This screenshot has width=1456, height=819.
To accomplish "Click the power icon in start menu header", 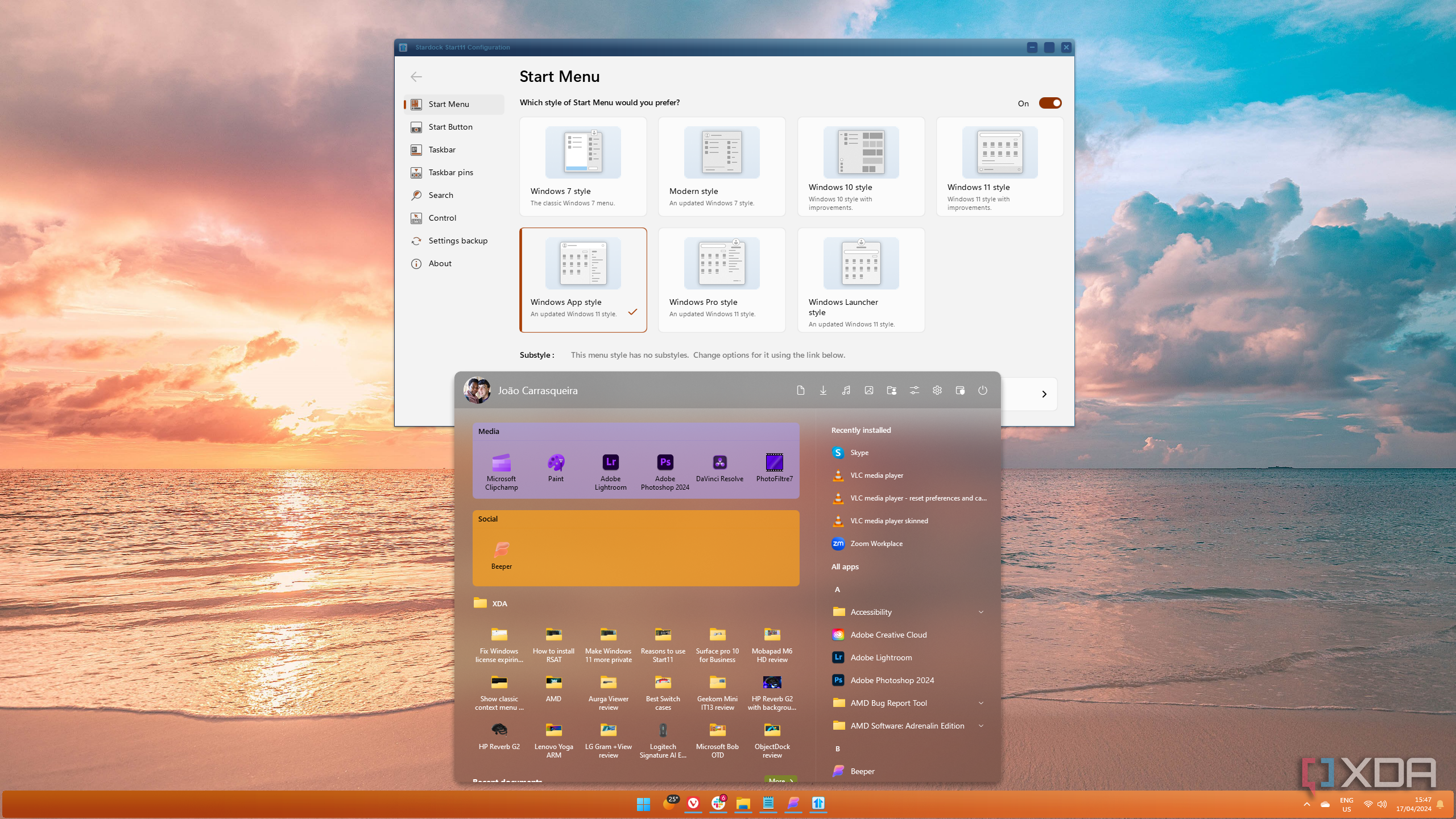I will pyautogui.click(x=982, y=390).
